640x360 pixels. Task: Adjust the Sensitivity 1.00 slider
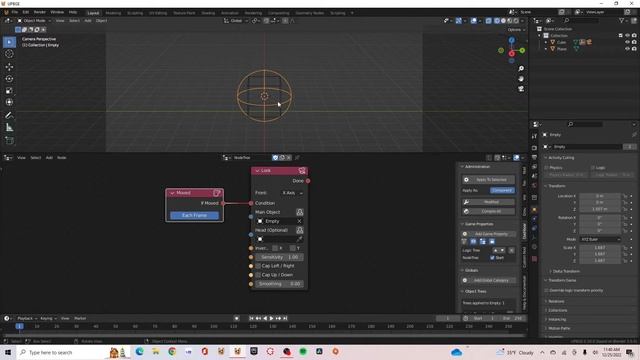pyautogui.click(x=279, y=257)
